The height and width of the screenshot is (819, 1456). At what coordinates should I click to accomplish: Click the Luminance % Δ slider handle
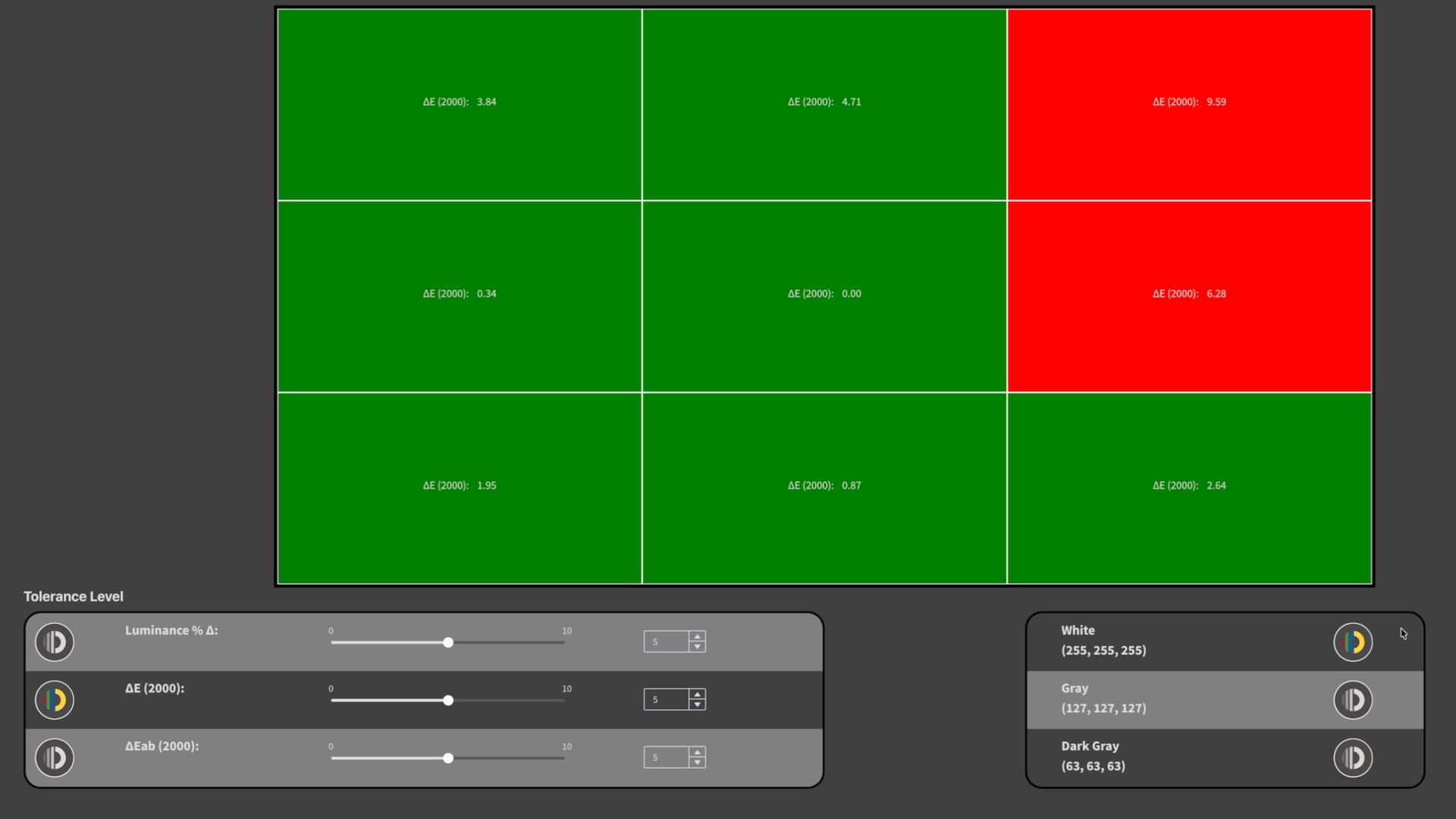448,642
